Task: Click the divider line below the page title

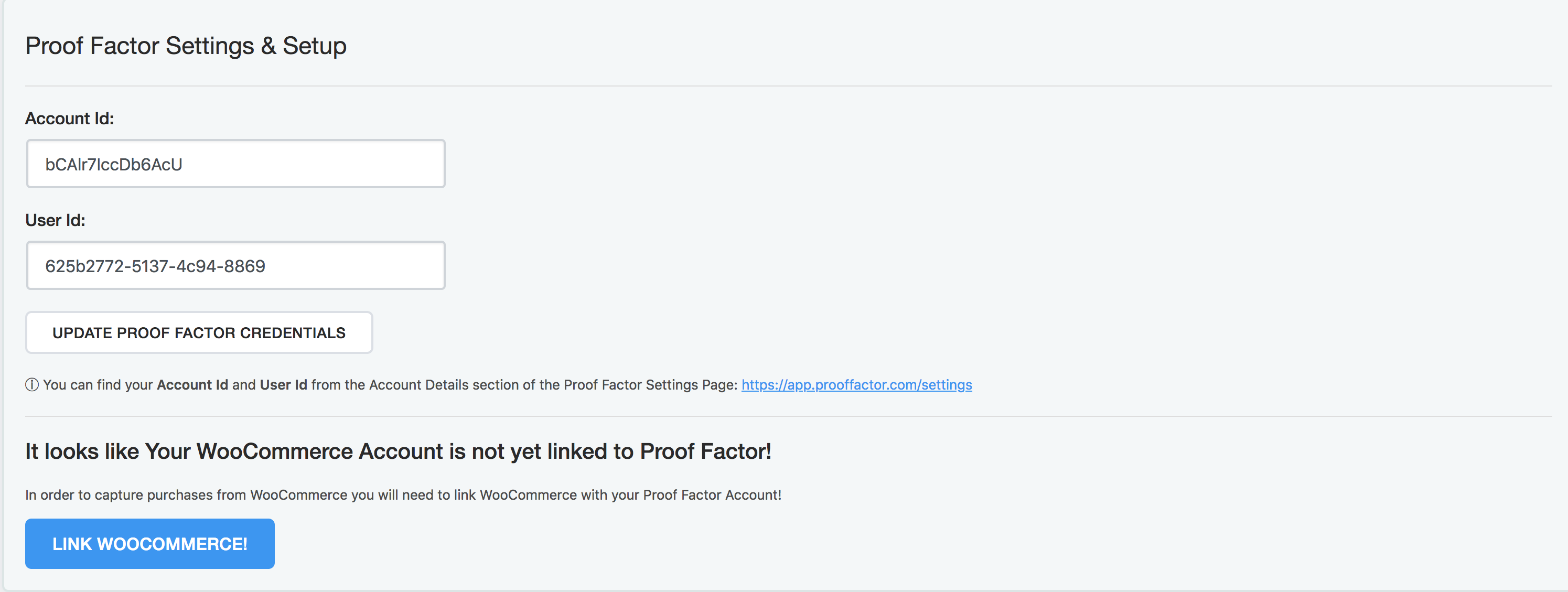Action: click(788, 87)
